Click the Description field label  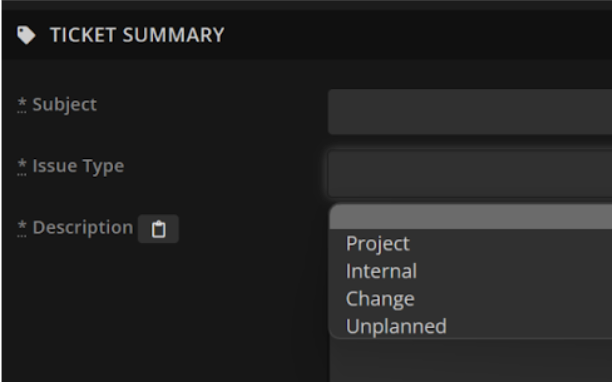tap(83, 227)
